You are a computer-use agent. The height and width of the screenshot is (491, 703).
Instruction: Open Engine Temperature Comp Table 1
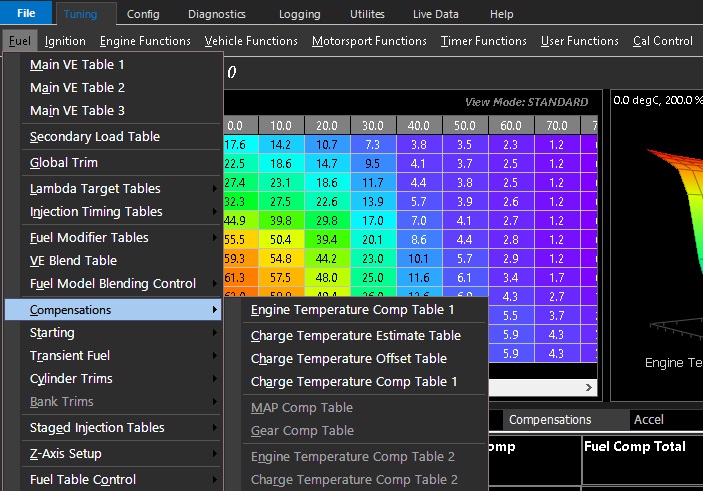coord(354,310)
